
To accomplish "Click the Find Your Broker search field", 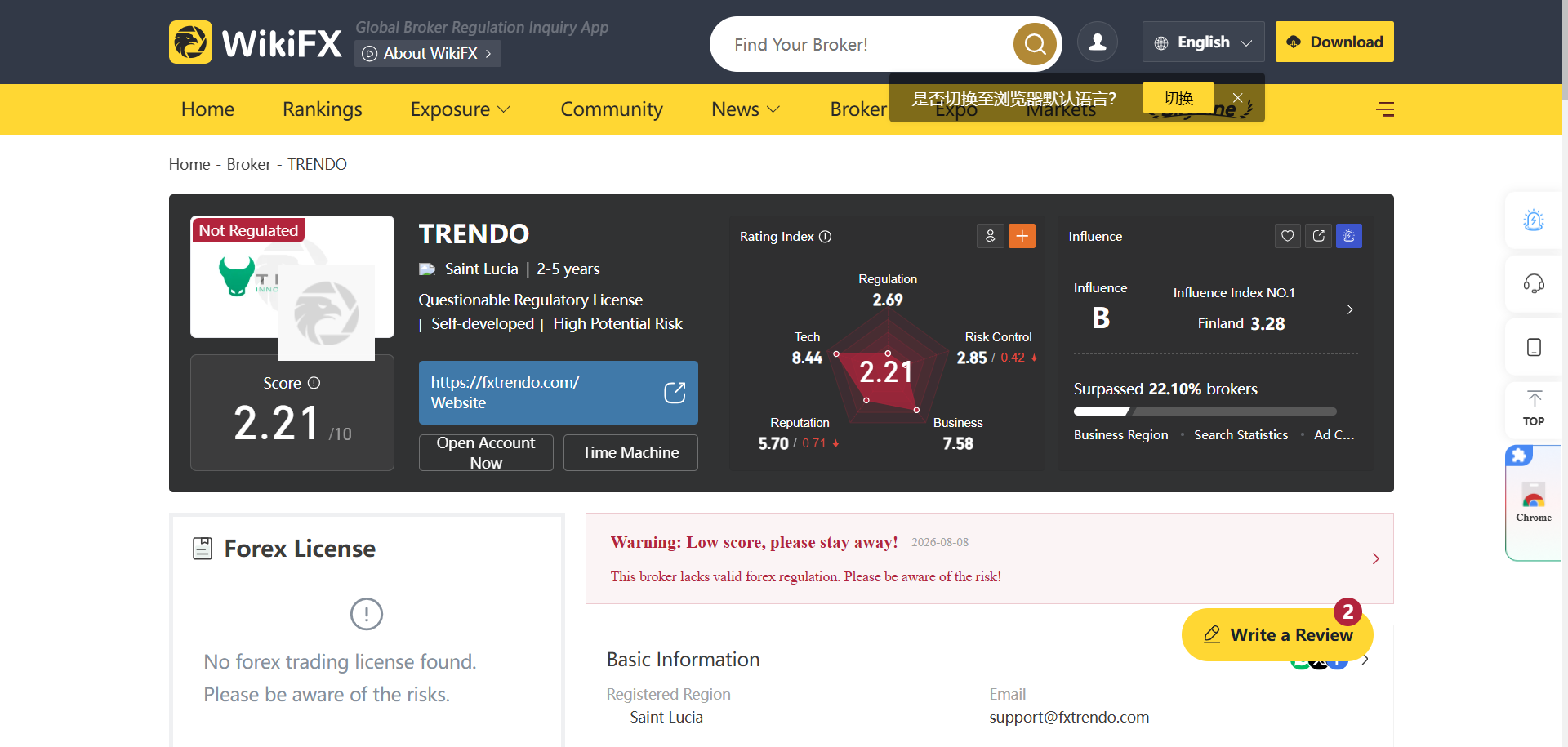I will 870,44.
